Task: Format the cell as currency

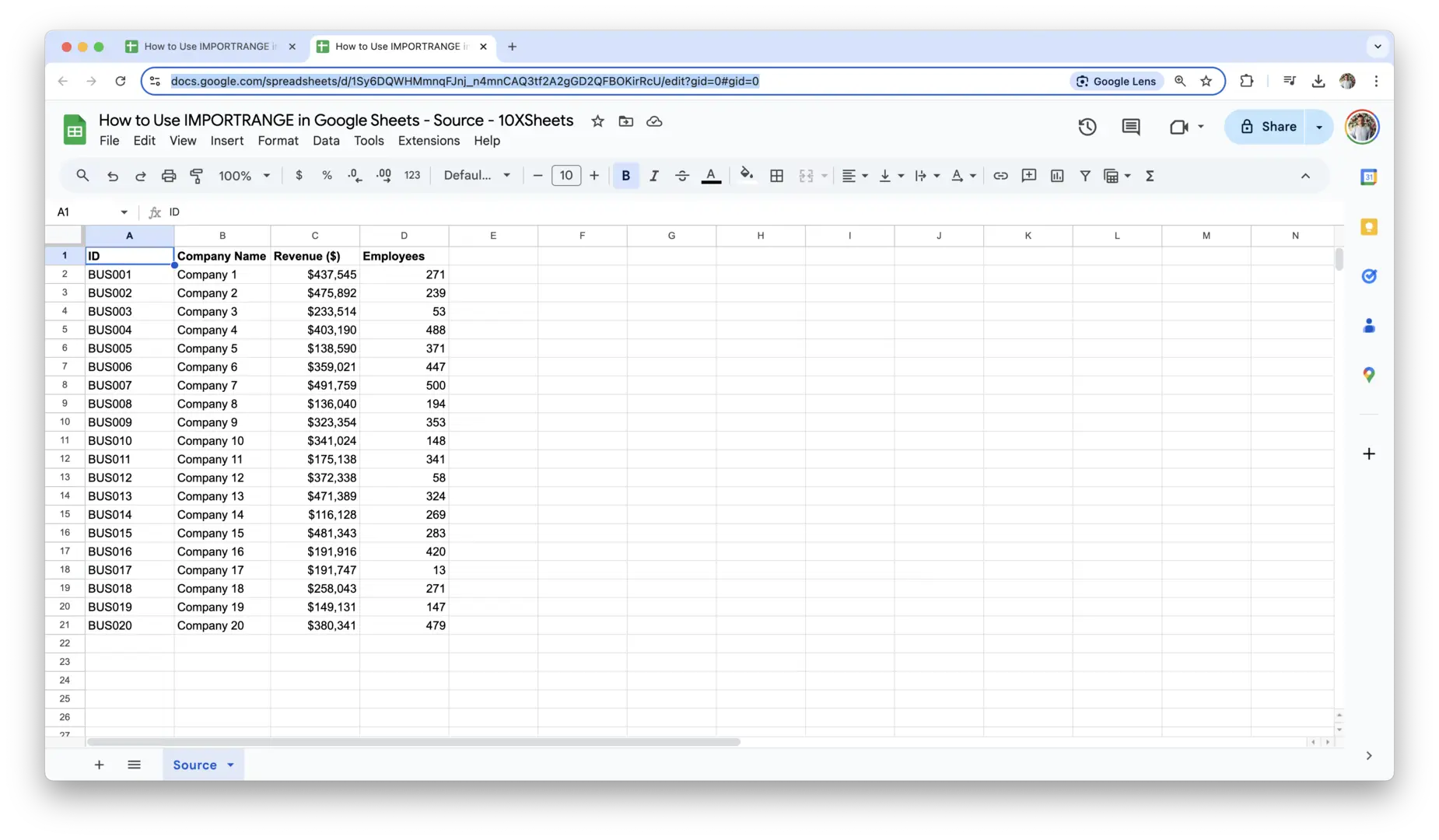Action: pyautogui.click(x=298, y=176)
